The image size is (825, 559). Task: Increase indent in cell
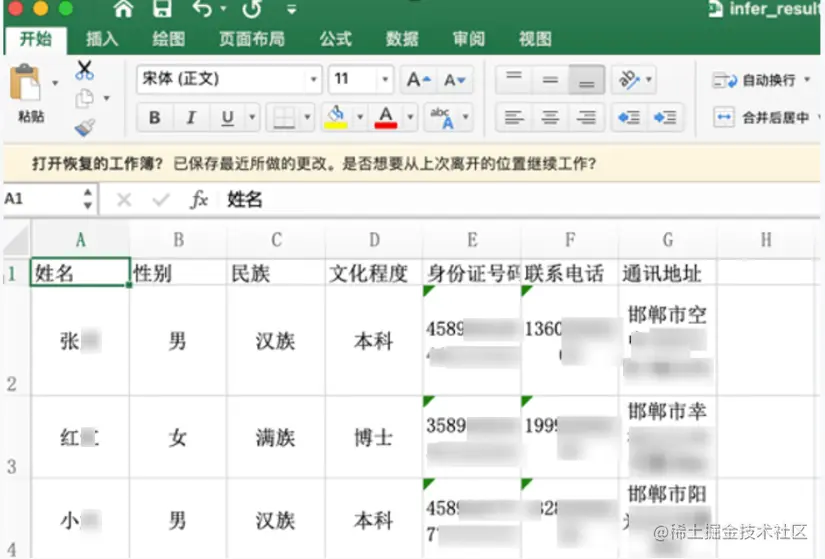point(665,117)
